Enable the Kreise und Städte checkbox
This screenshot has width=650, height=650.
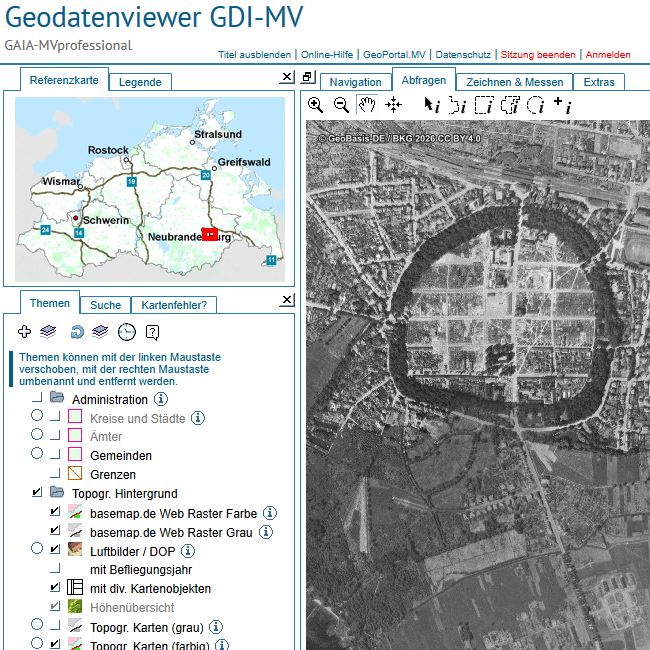click(x=55, y=416)
